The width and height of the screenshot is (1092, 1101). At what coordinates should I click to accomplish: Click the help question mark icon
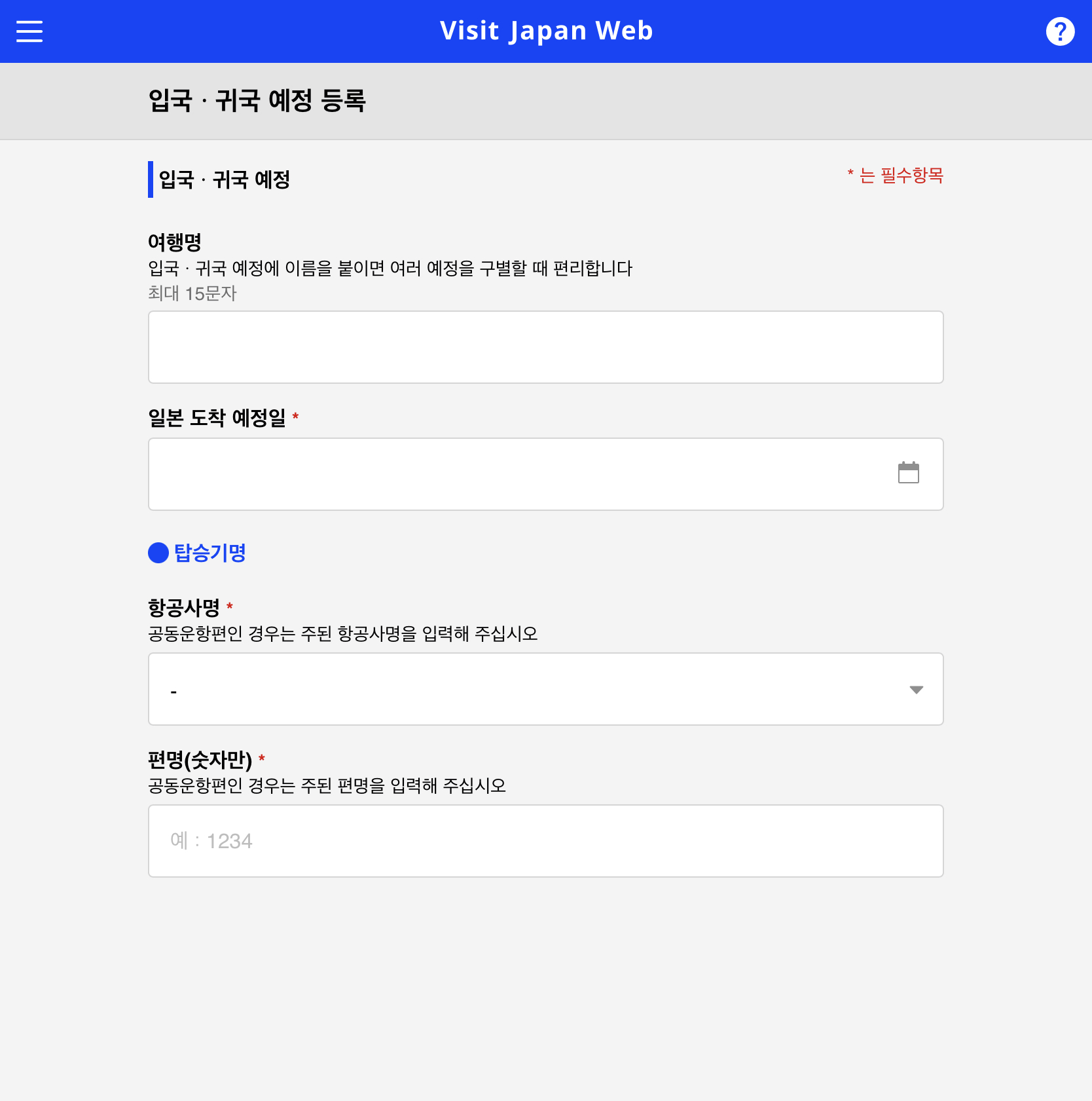click(x=1061, y=31)
